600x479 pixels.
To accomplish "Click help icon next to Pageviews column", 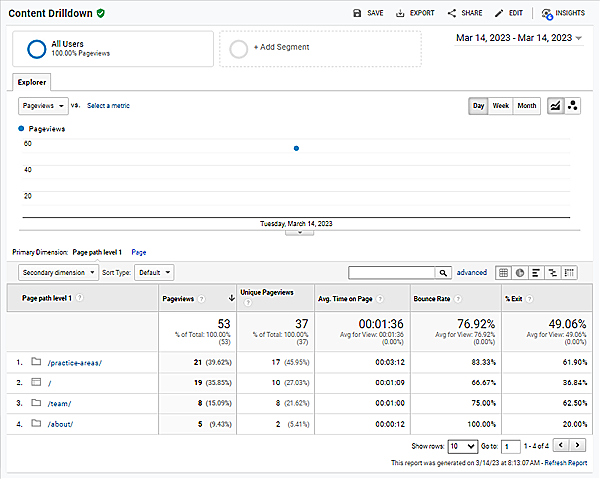I will pos(201,299).
